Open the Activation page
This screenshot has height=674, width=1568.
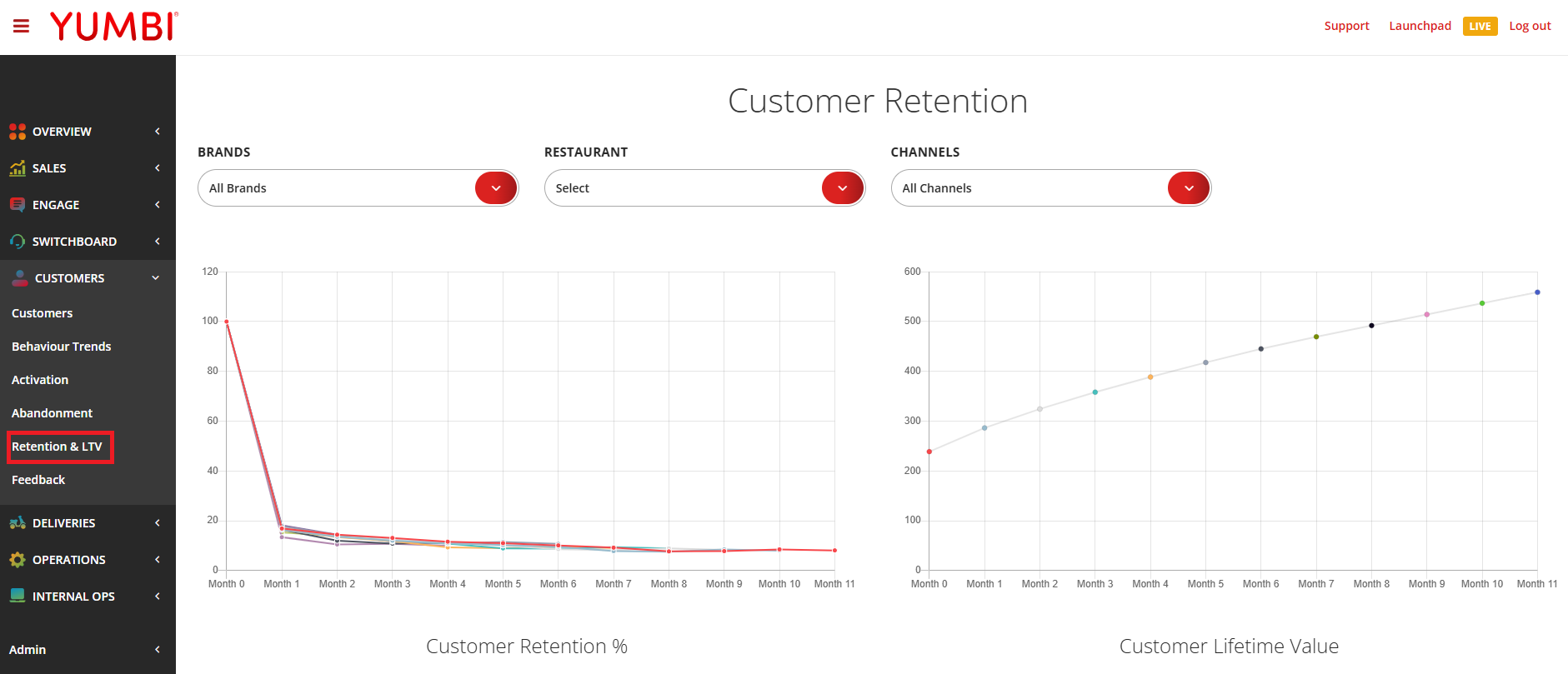(40, 380)
